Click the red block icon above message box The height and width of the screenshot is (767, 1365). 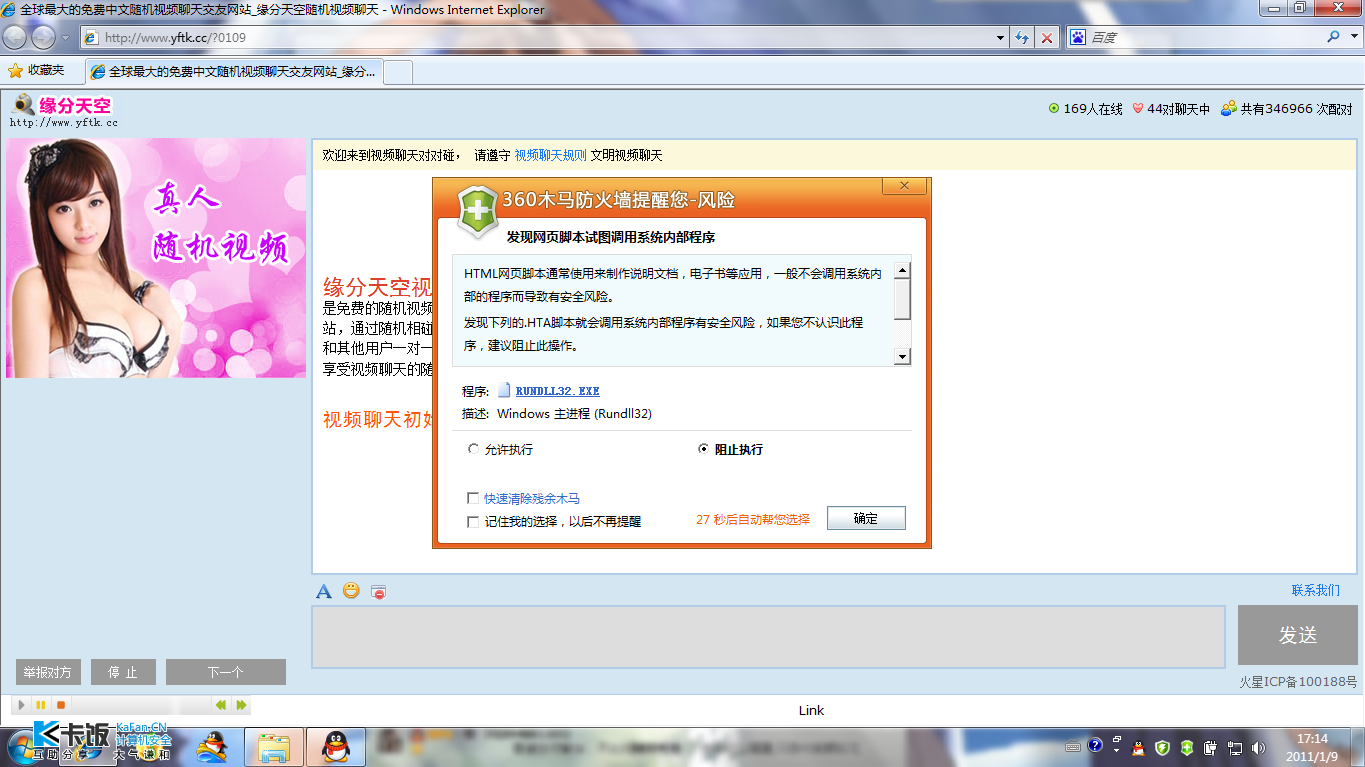[x=378, y=592]
